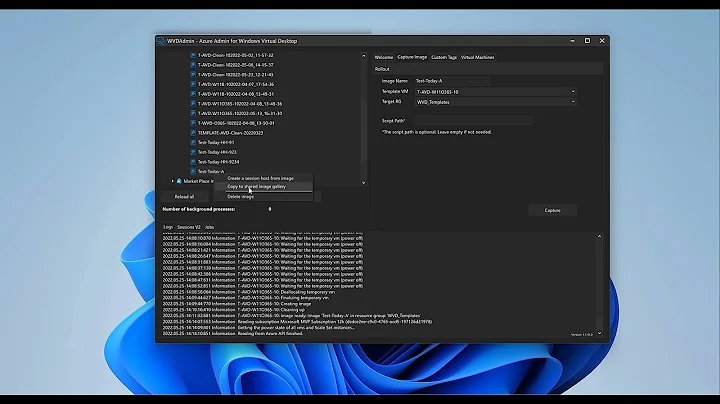The image size is (720, 404).
Task: Click the Capture button
Action: click(552, 210)
